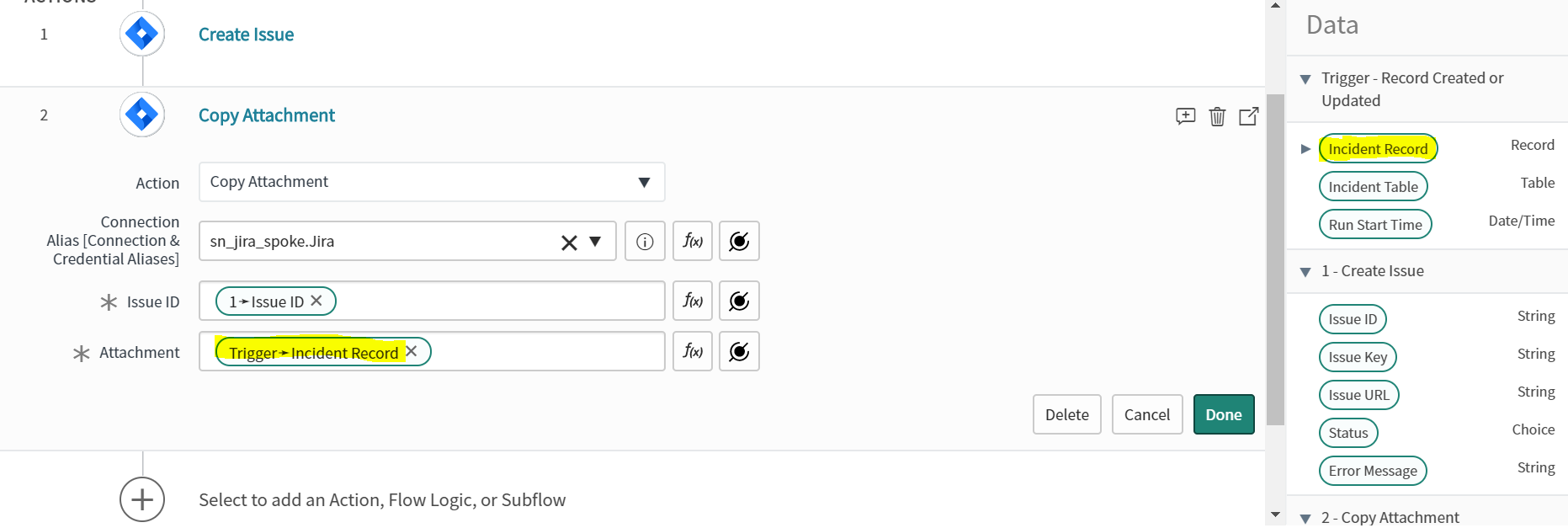Click the plus icon to add an action
The height and width of the screenshot is (528, 1568).
tap(142, 499)
